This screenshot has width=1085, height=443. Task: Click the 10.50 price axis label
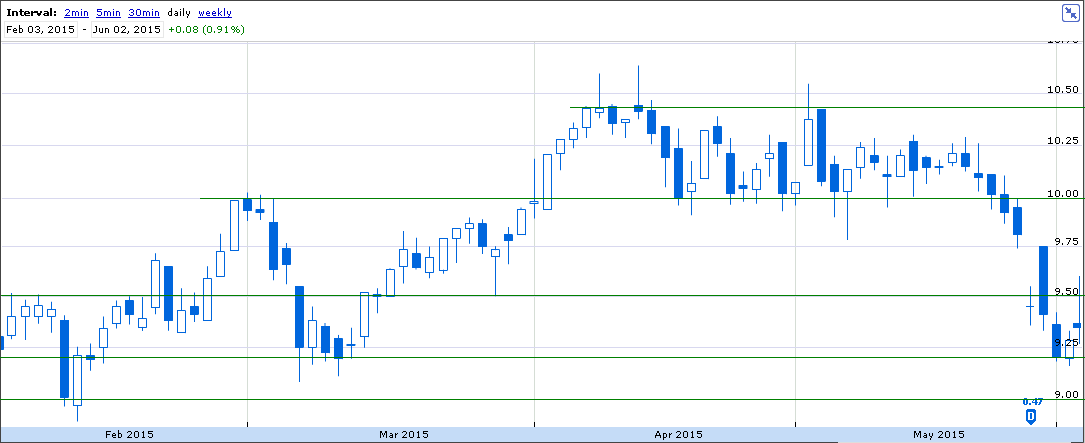(1061, 90)
